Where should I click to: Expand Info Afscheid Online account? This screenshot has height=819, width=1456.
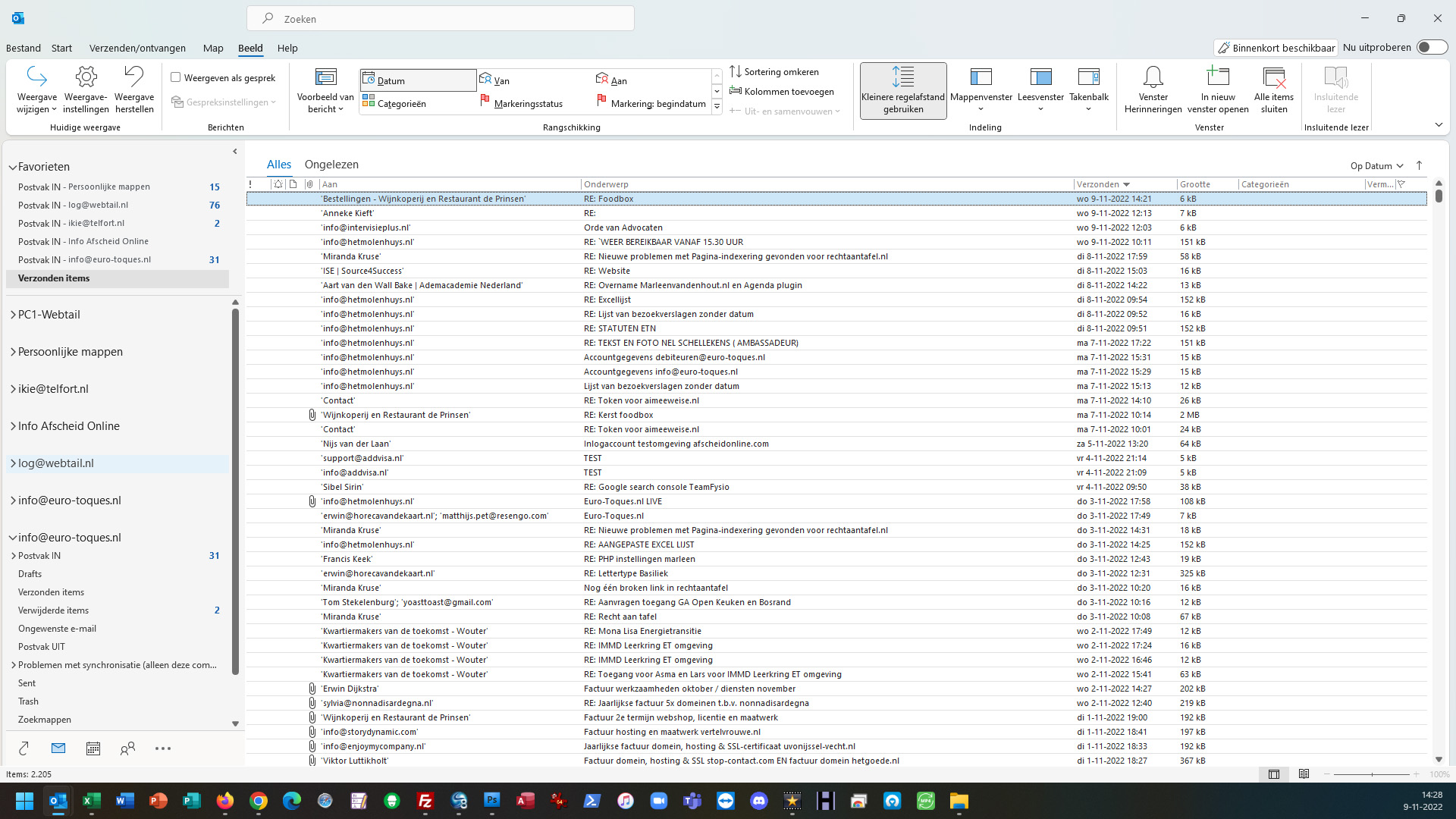[13, 426]
